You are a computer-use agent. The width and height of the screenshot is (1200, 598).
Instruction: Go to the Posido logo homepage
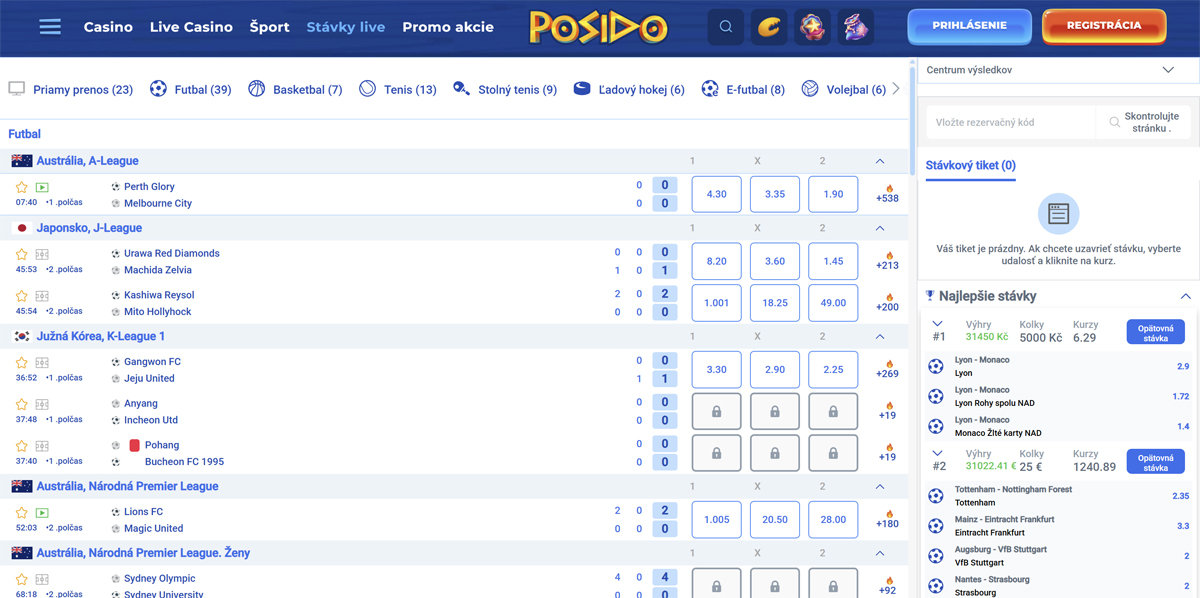click(x=598, y=27)
